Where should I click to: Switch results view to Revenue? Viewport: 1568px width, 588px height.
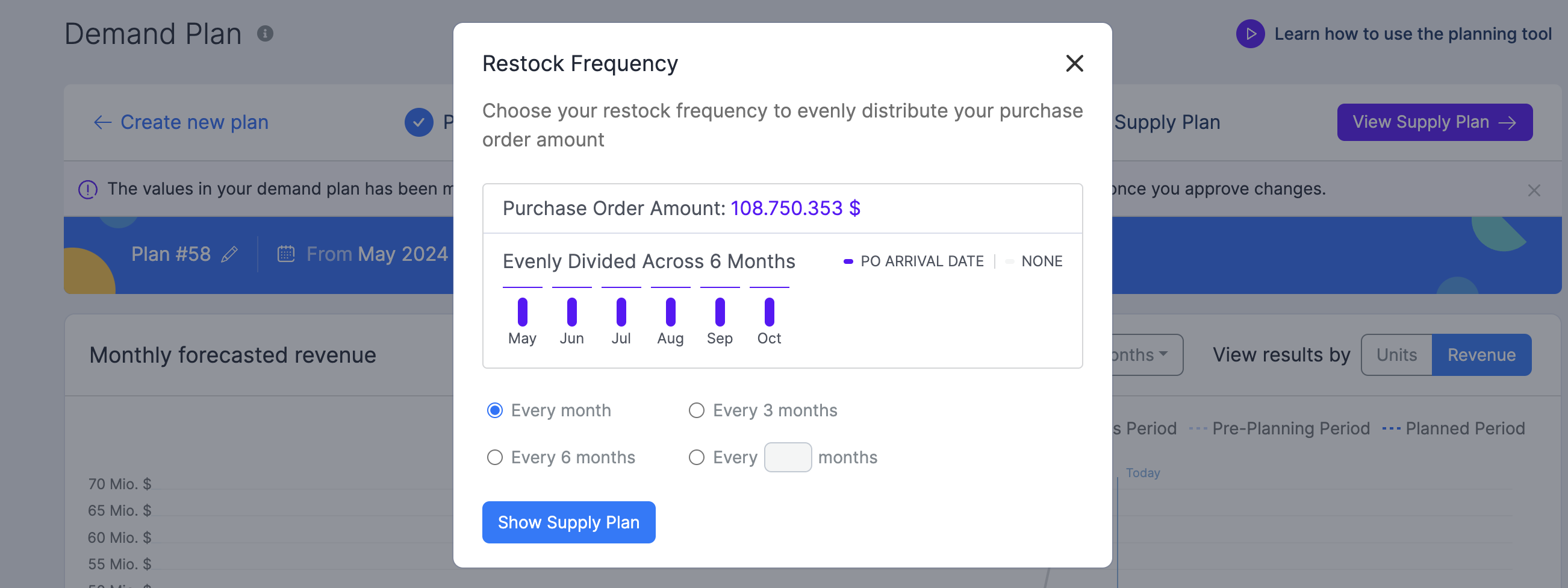(1481, 355)
